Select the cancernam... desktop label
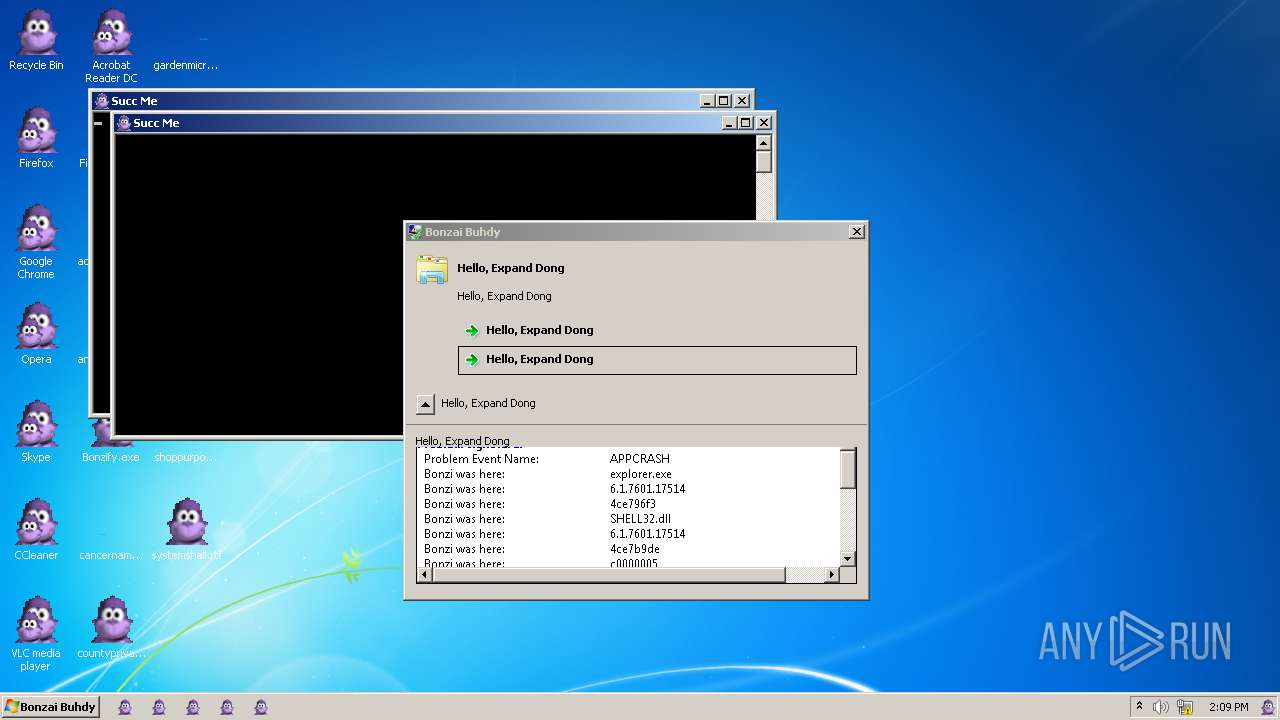This screenshot has height=720, width=1280. (x=111, y=555)
